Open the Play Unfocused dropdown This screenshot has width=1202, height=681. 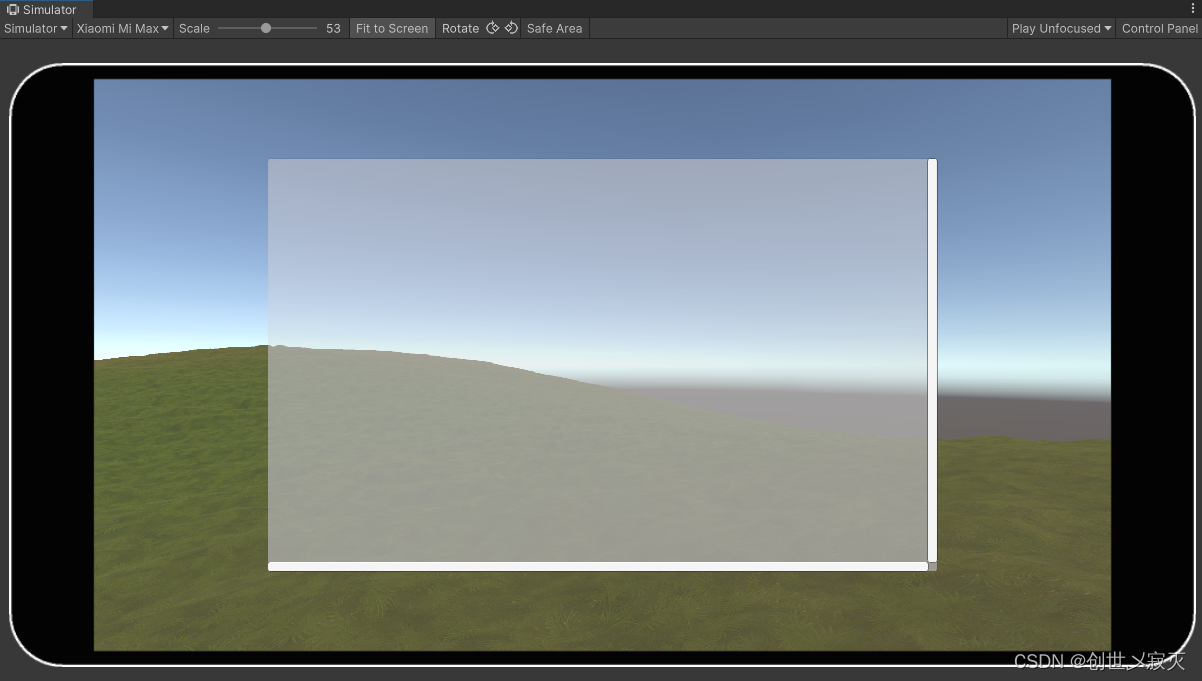[1059, 28]
